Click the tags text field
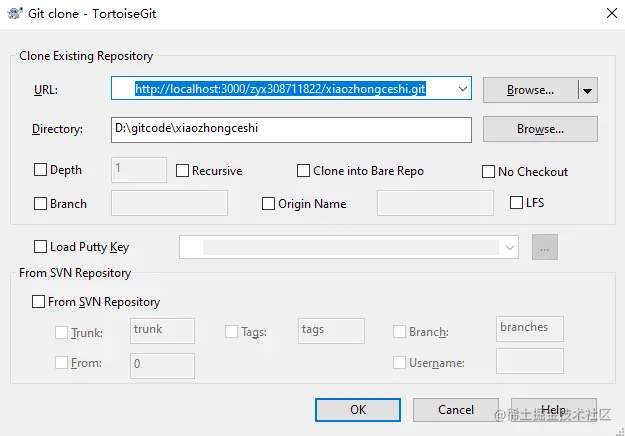The width and height of the screenshot is (625, 436). coord(331,331)
